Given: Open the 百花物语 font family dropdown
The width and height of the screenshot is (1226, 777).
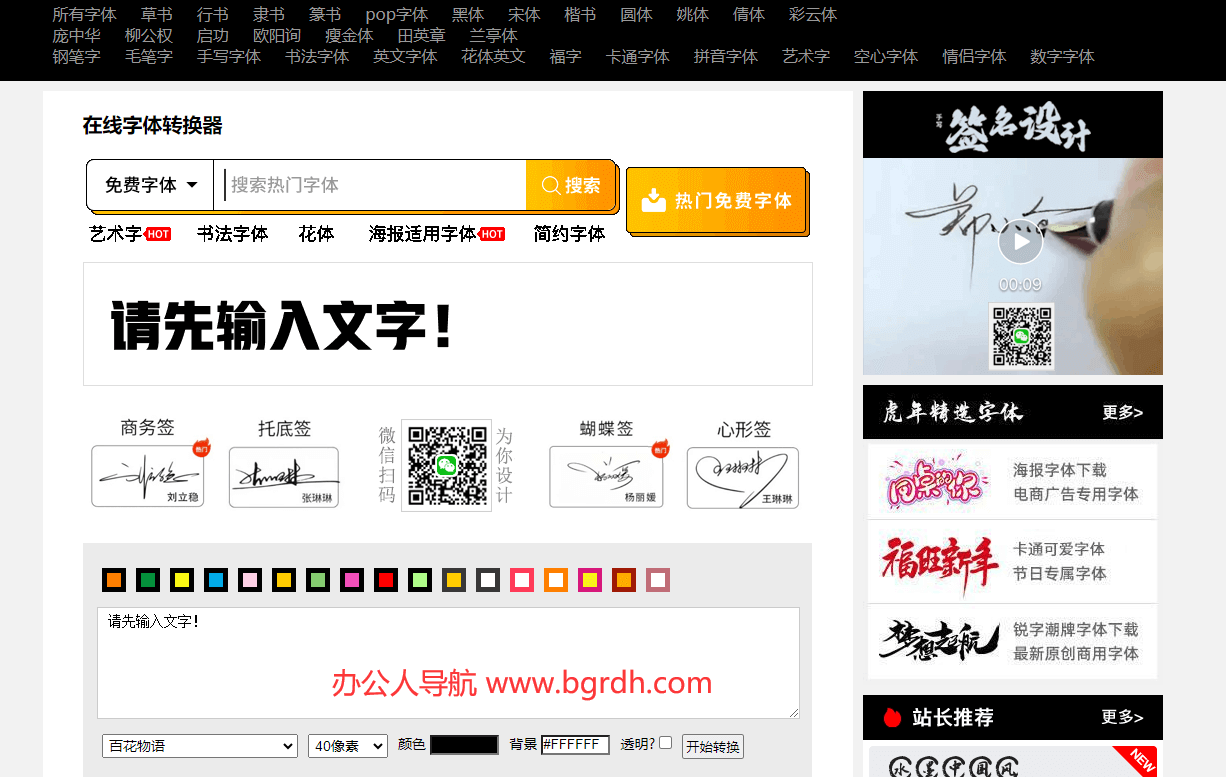Looking at the screenshot, I should pyautogui.click(x=199, y=746).
